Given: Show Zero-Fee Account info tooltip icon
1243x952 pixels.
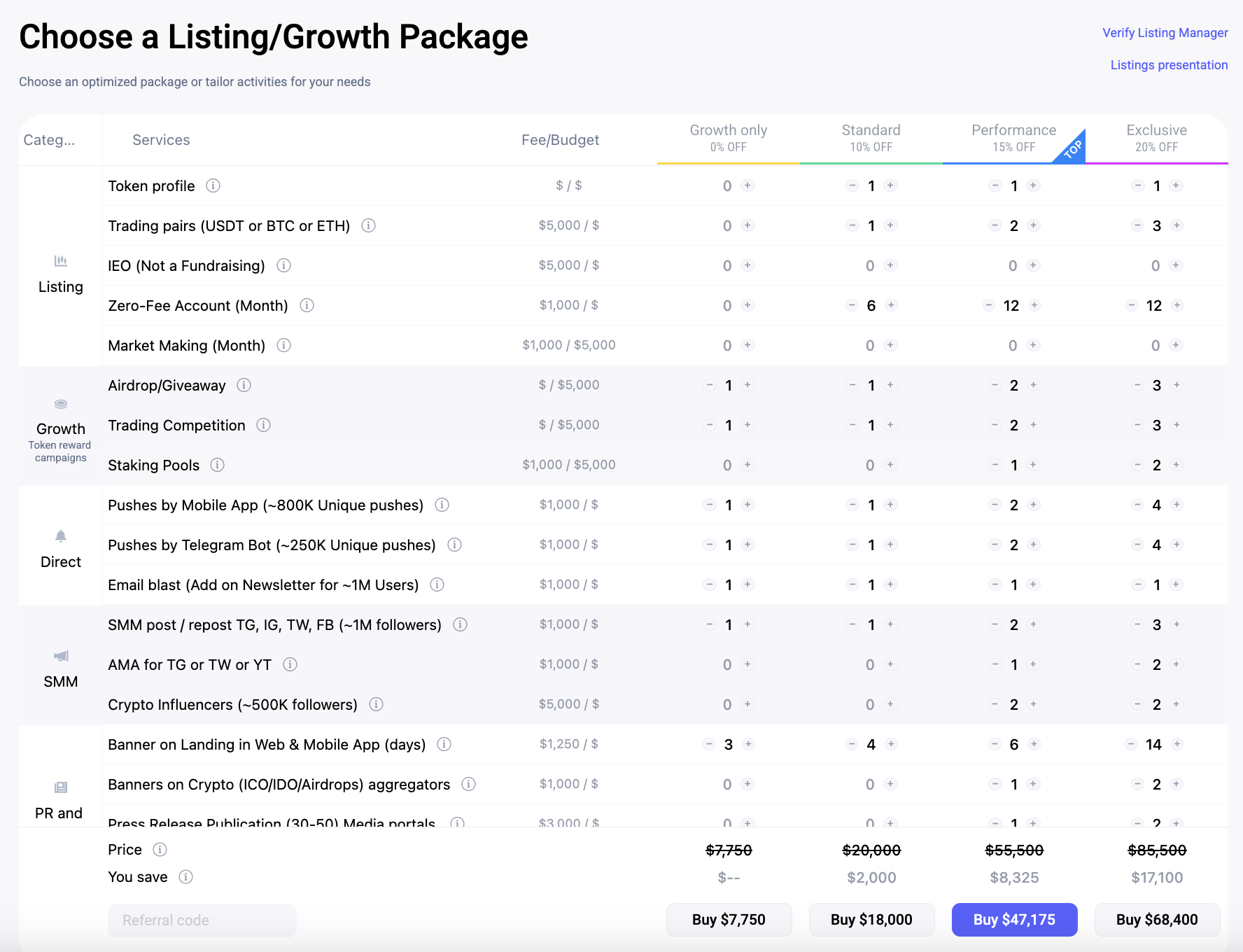Looking at the screenshot, I should [307, 305].
